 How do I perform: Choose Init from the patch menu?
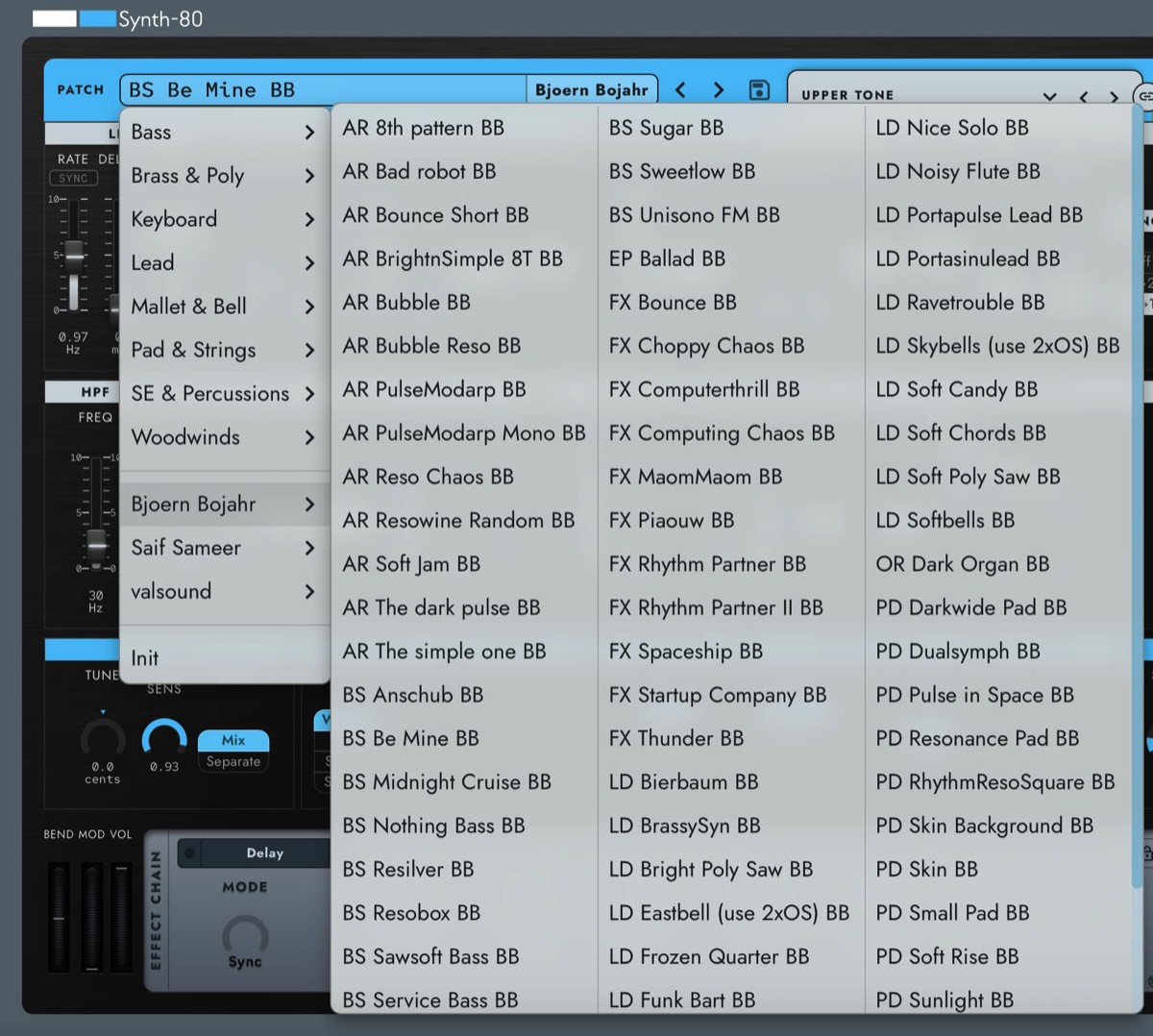[225, 658]
